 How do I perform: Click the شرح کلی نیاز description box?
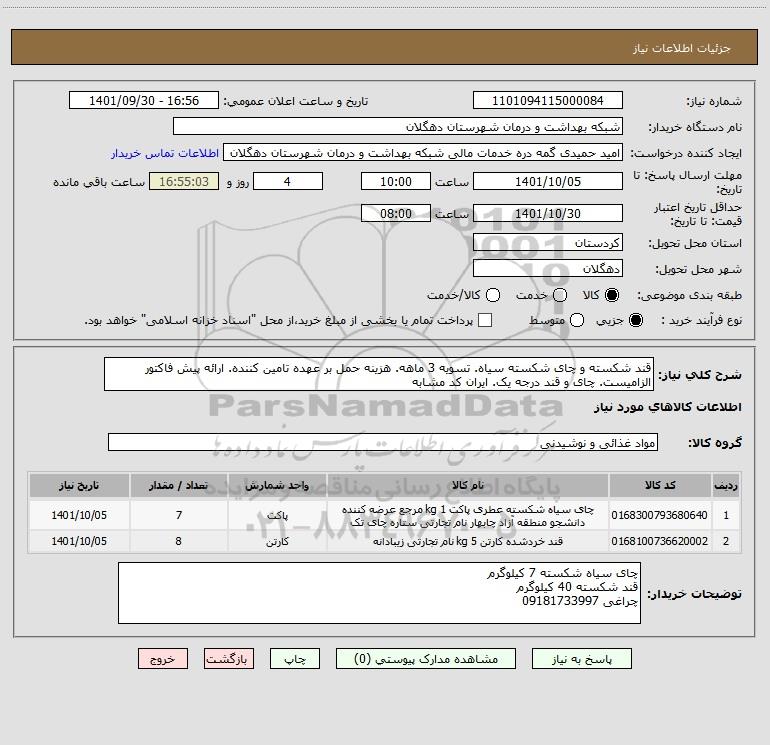coord(379,374)
